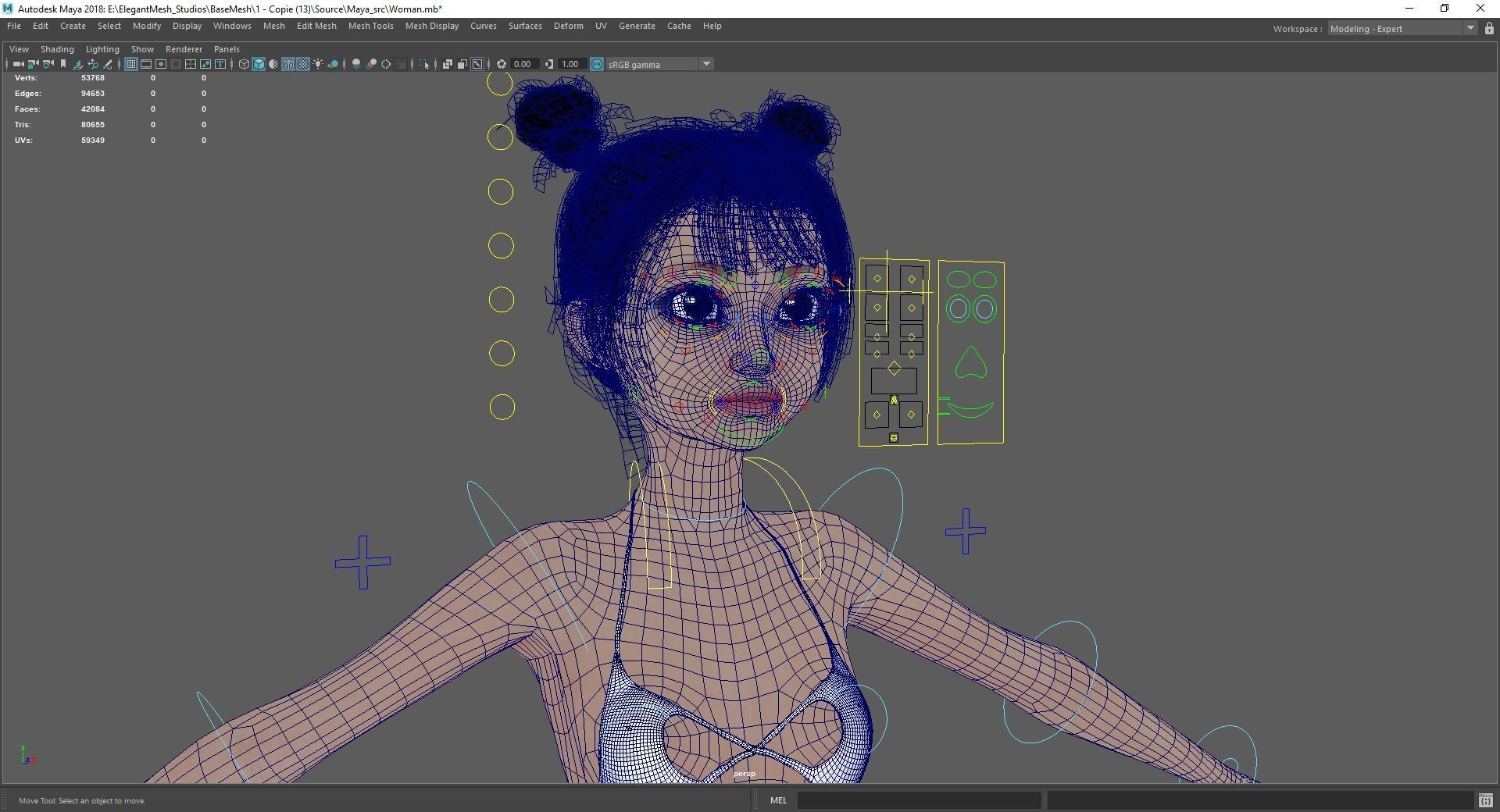This screenshot has height=812, width=1500.
Task: Click Multisample Anti-aliasing icon
Action: tap(386, 64)
